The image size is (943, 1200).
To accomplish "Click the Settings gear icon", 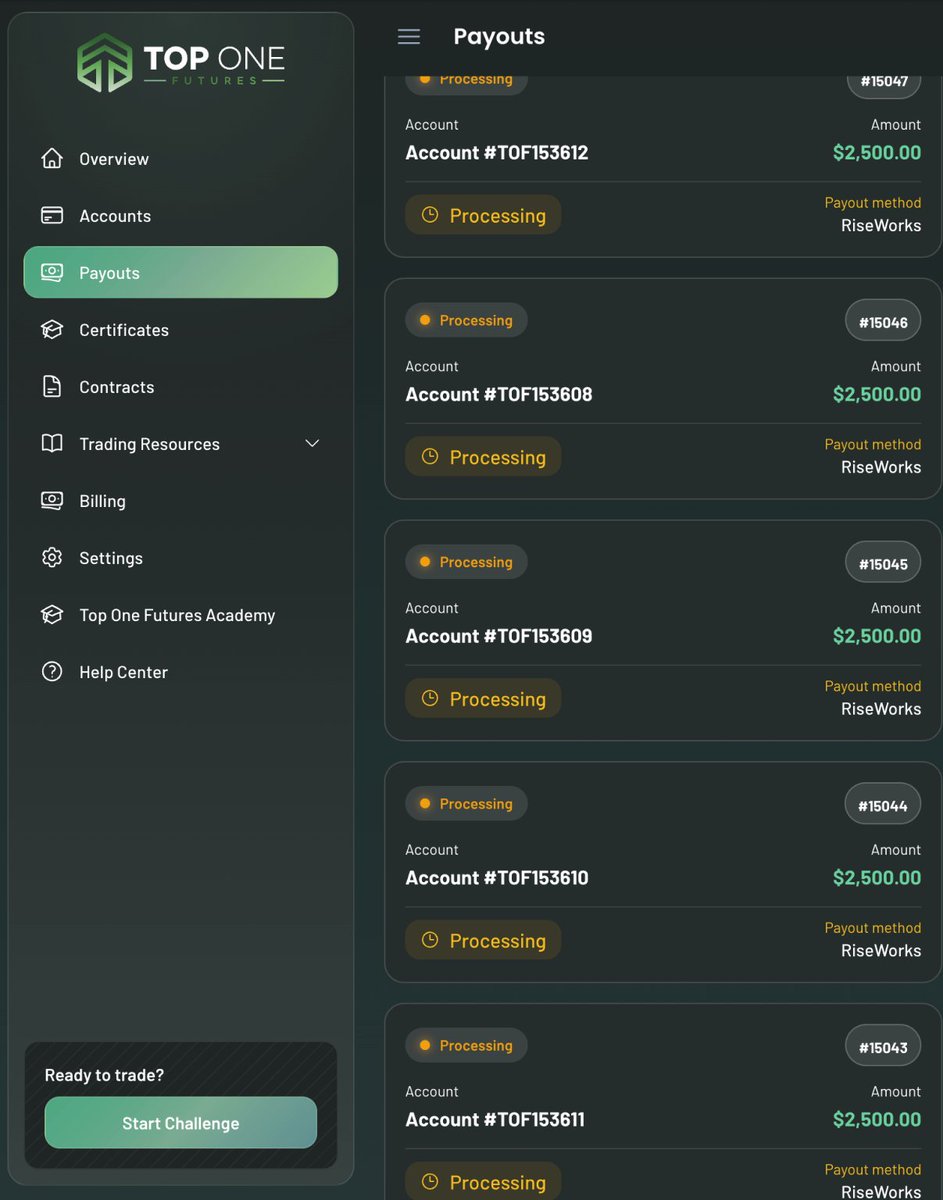I will 52,557.
